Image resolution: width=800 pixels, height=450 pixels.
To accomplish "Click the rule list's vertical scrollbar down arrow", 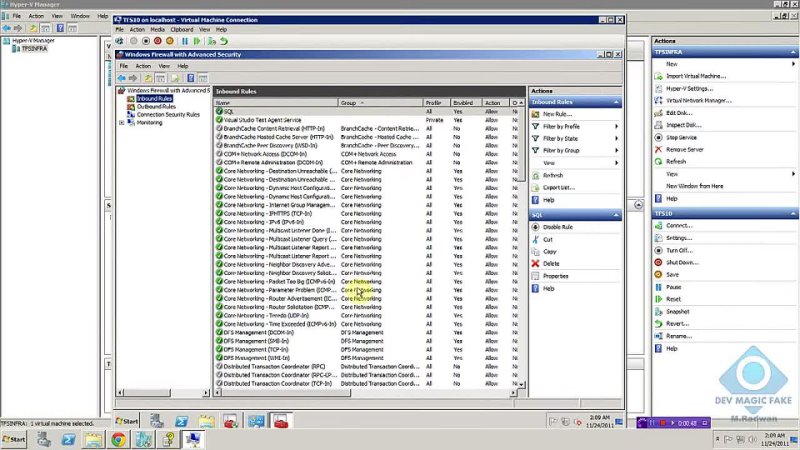I will click(x=521, y=384).
